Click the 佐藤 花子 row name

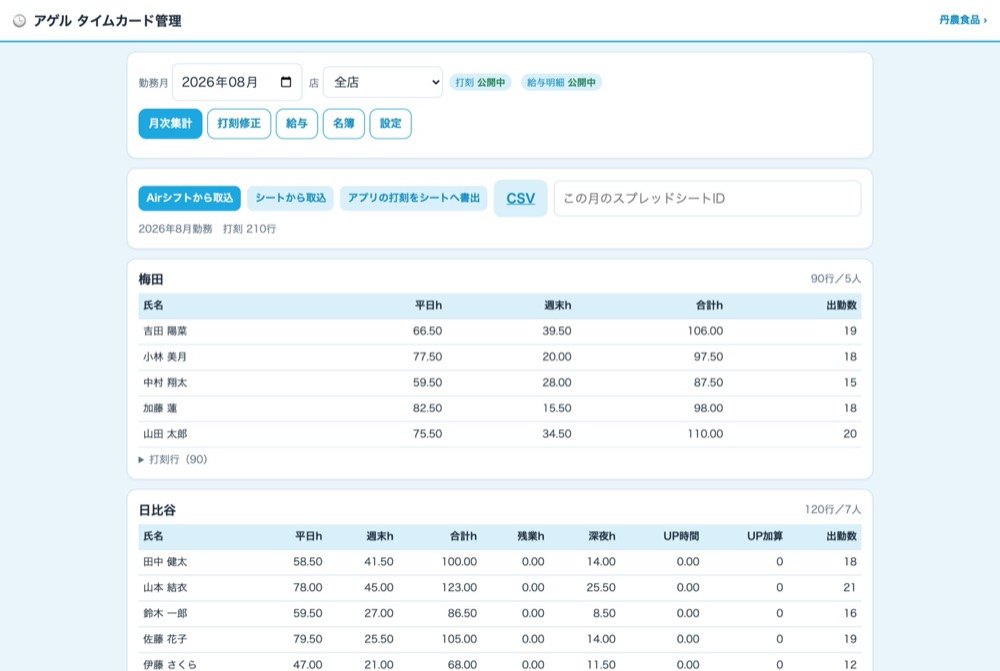pos(165,639)
